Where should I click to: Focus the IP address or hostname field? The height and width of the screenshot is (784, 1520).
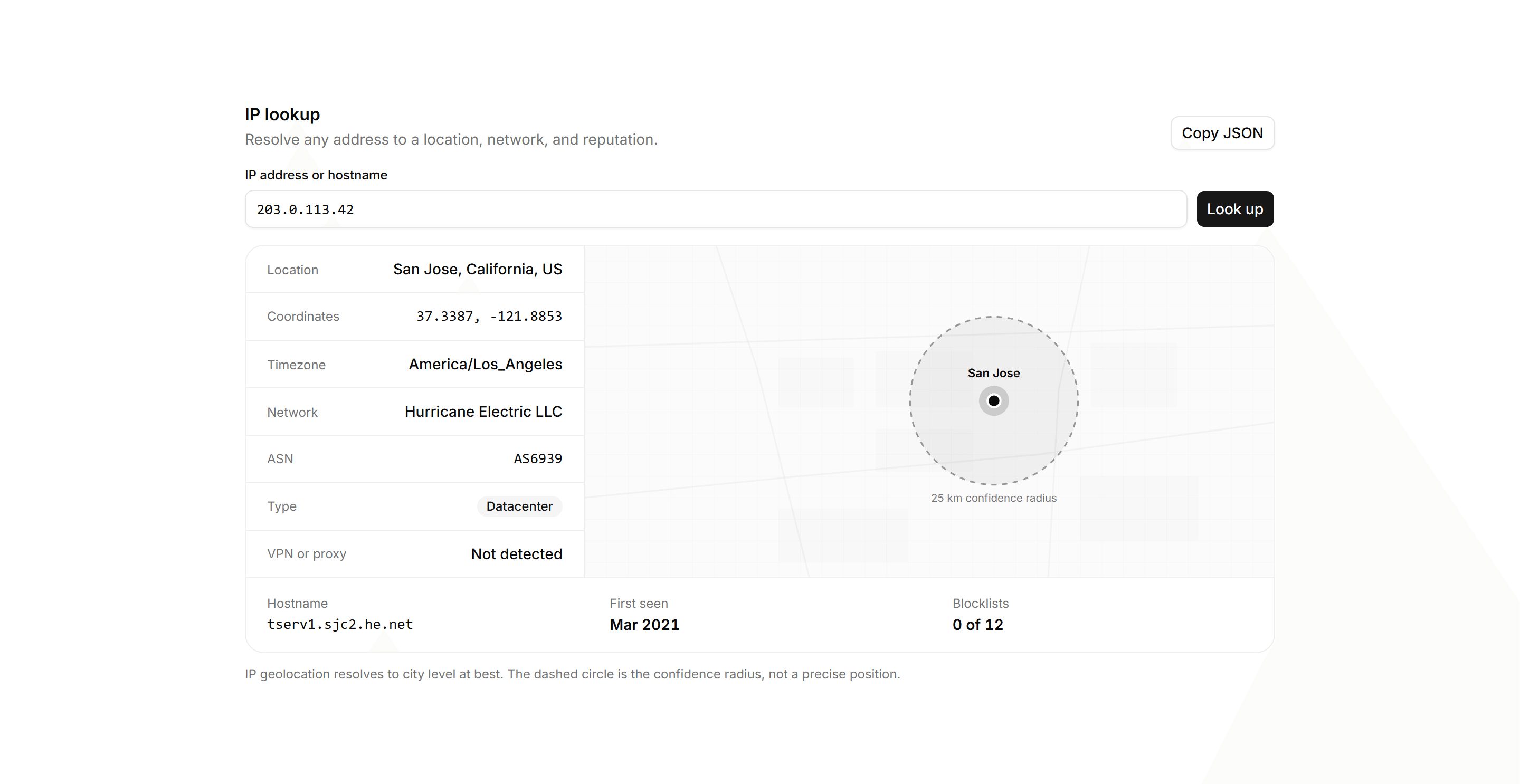tap(715, 209)
